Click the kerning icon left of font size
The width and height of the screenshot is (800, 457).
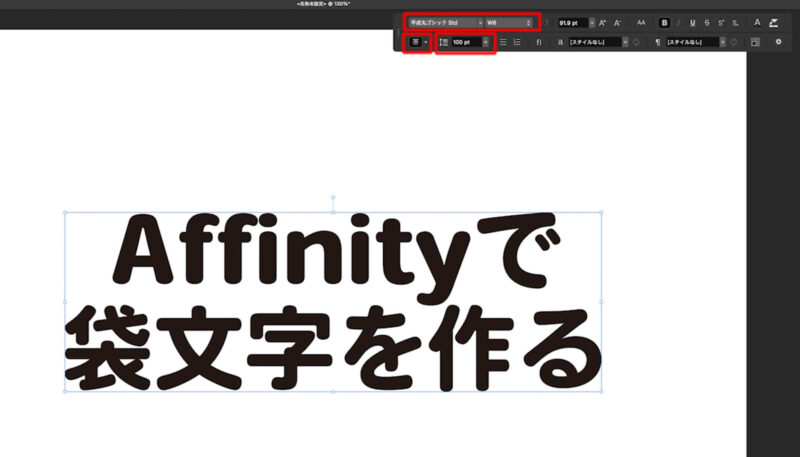point(547,23)
